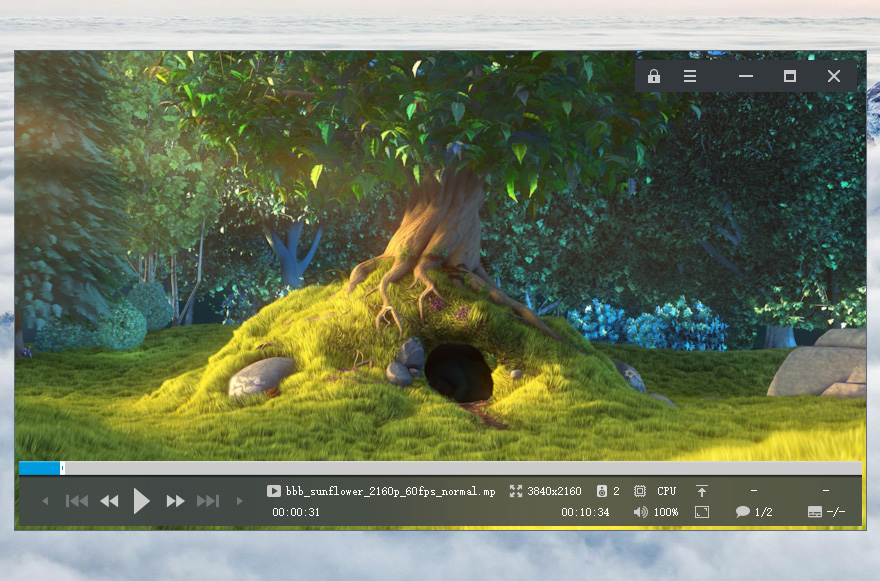Toggle stay-on-top with the up-arrow icon
The image size is (880, 581).
[702, 491]
